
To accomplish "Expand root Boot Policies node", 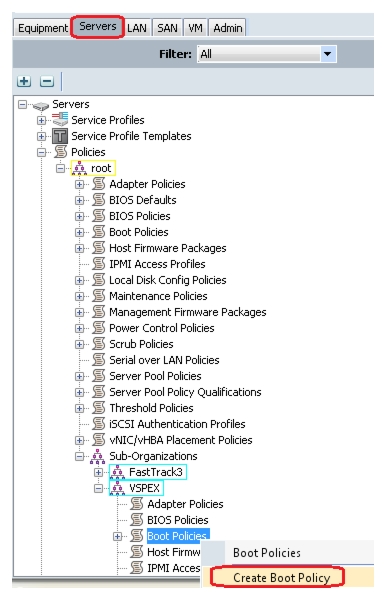I will (x=79, y=232).
